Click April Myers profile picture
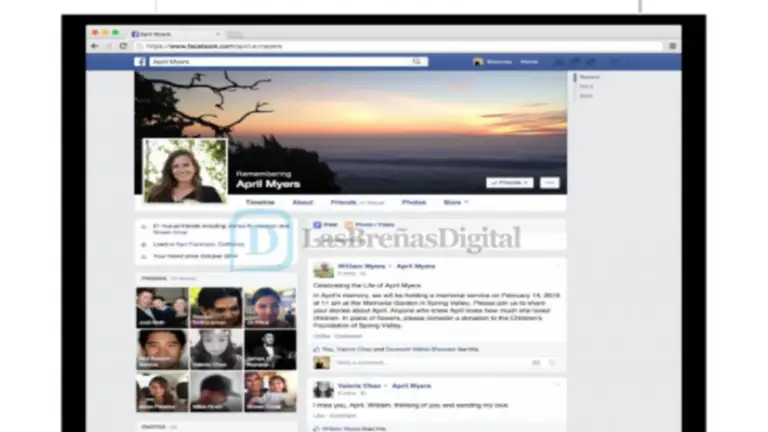Viewport: 768px width, 432px height. pos(185,170)
